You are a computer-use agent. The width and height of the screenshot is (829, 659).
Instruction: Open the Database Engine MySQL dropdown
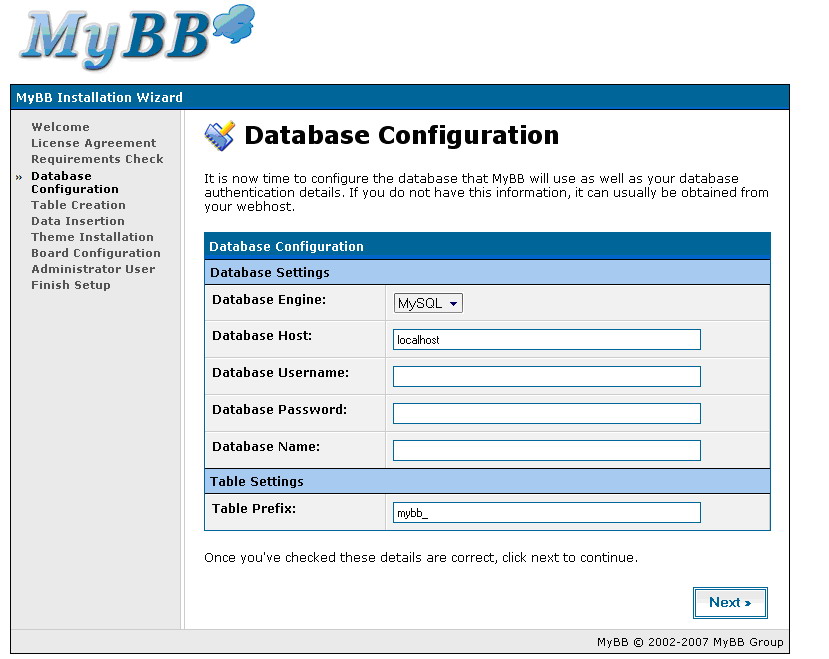[x=428, y=303]
